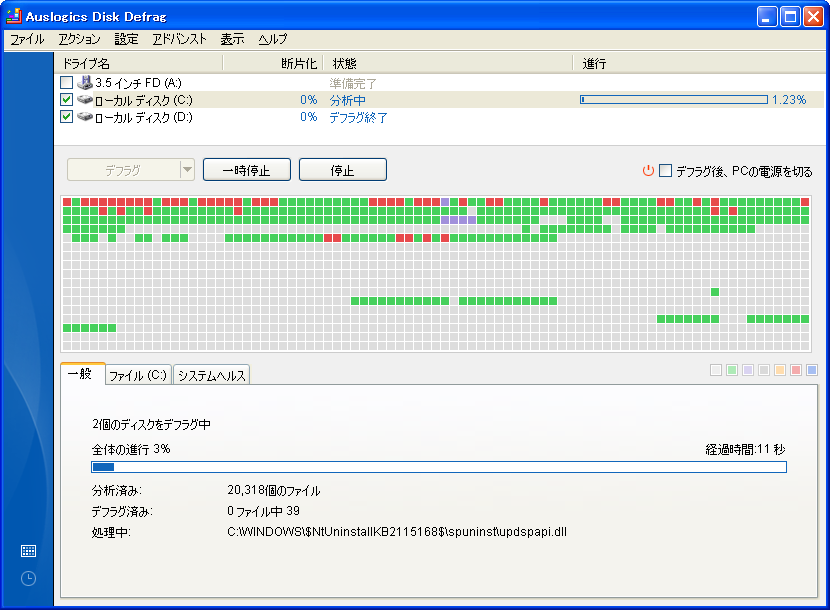830x610 pixels.
Task: Click the デフラグ終了 status text
Action: [358, 117]
